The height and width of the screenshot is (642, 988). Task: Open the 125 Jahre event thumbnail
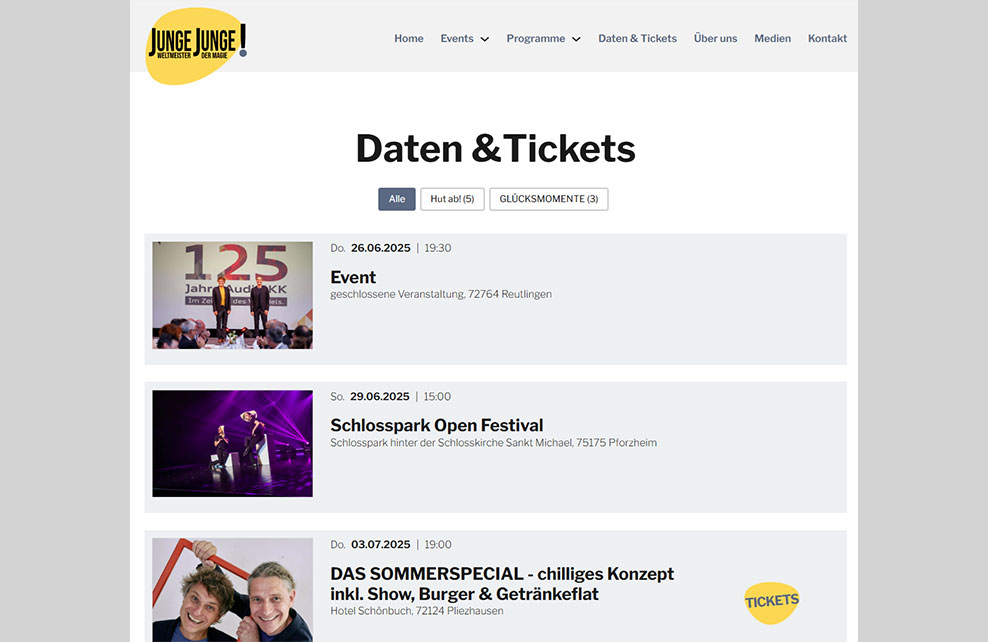[x=233, y=295]
